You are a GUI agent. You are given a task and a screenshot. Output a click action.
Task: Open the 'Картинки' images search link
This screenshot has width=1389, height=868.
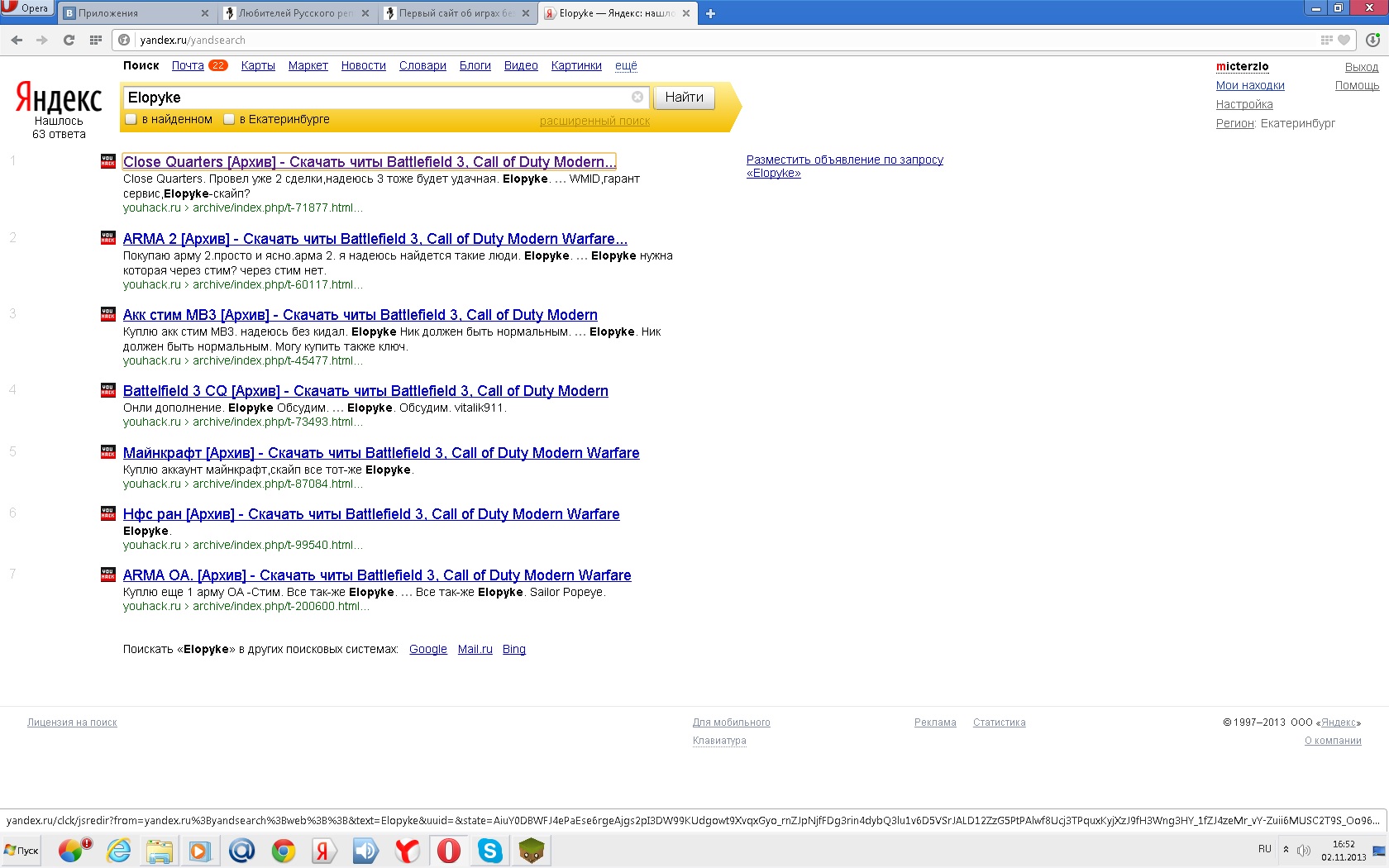pos(576,65)
